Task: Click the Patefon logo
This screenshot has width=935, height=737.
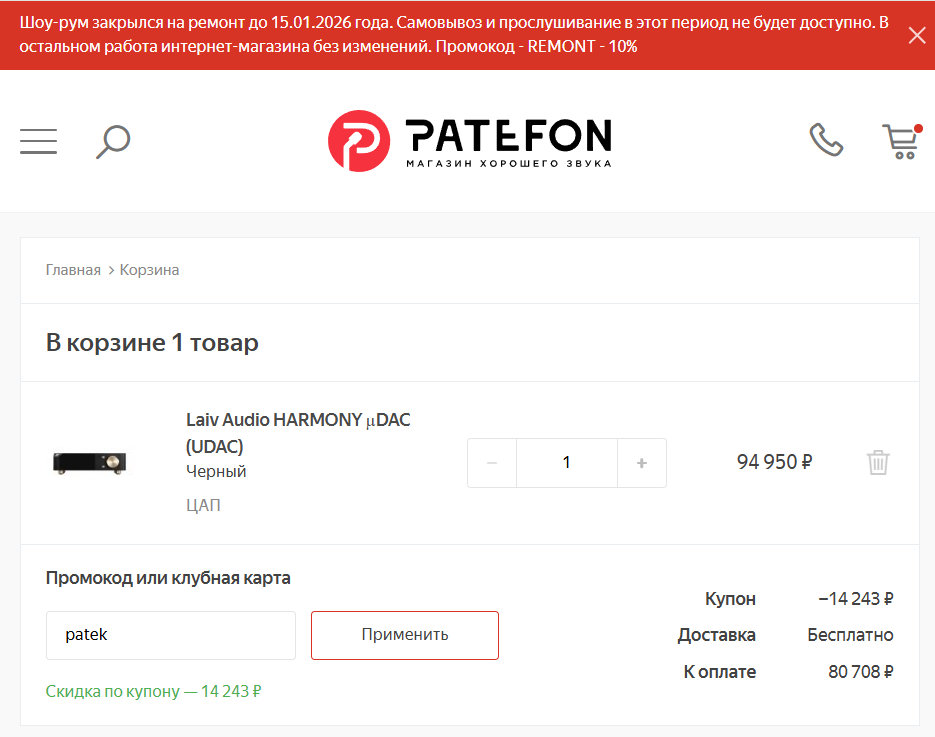Action: (x=470, y=141)
